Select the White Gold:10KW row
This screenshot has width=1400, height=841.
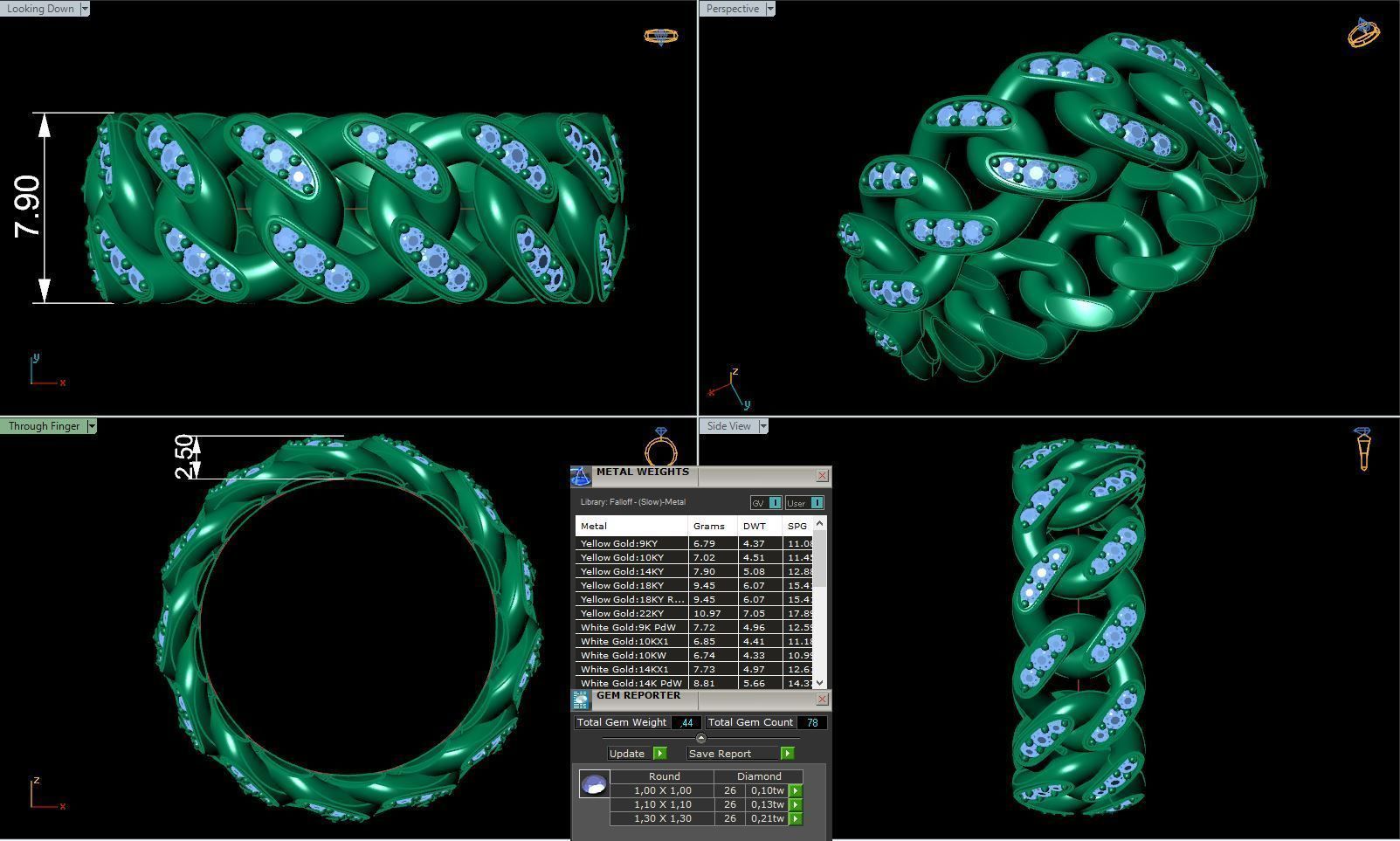pyautogui.click(x=694, y=655)
